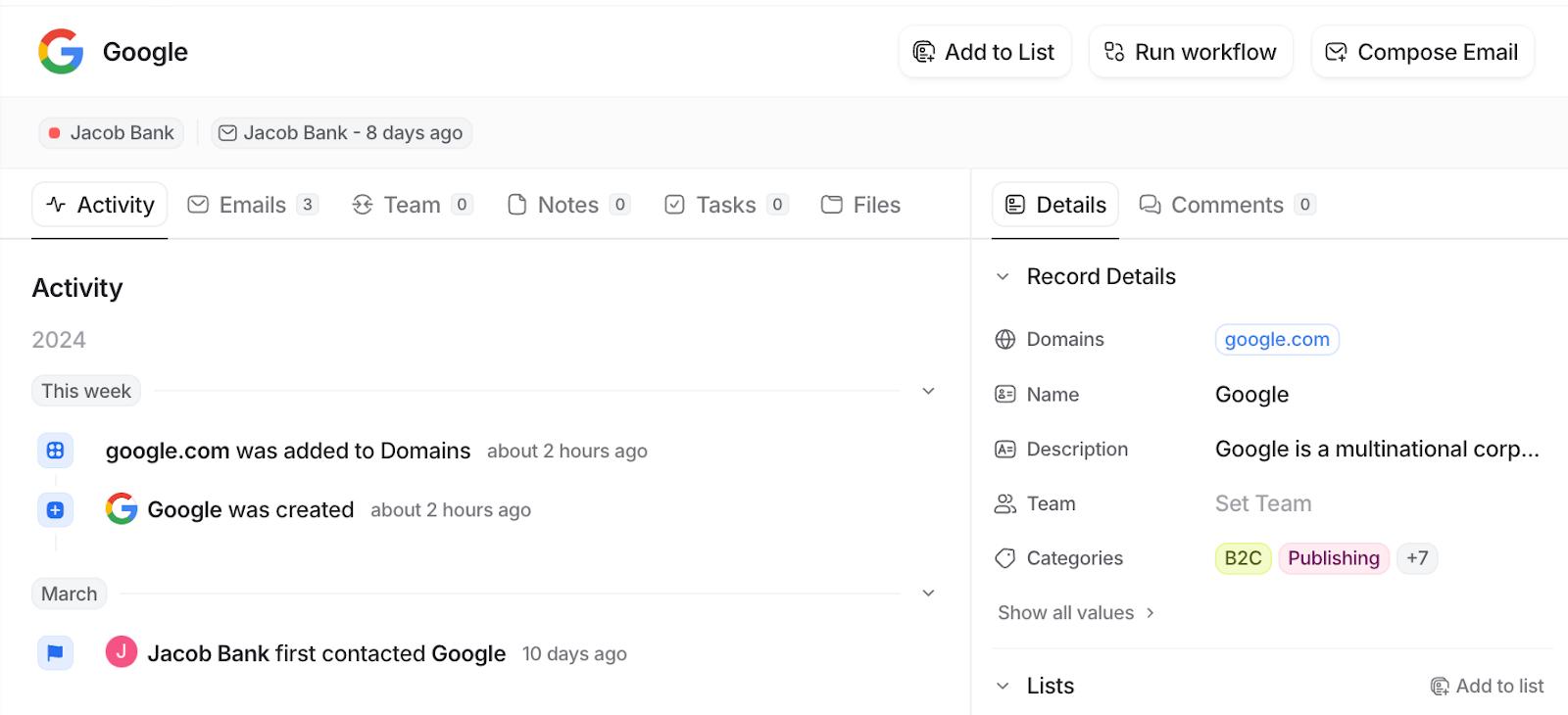1568x715 pixels.
Task: Click the checkbox icon on the Tasks tab
Action: tap(675, 205)
